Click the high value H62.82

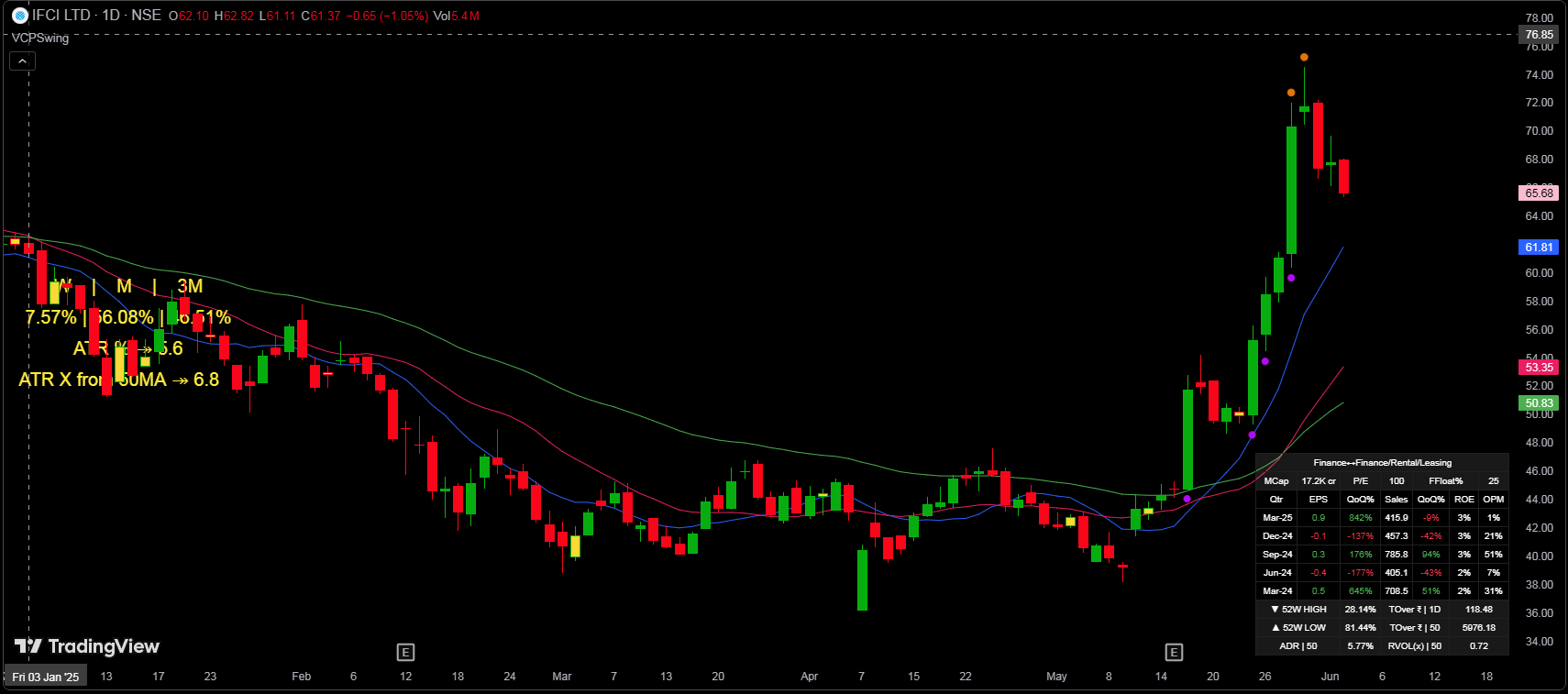pyautogui.click(x=234, y=16)
